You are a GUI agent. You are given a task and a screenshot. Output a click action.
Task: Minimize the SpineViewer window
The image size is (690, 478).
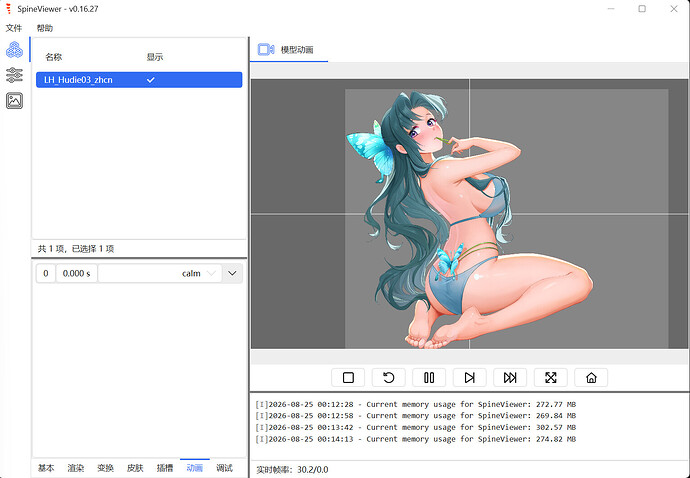pyautogui.click(x=611, y=9)
